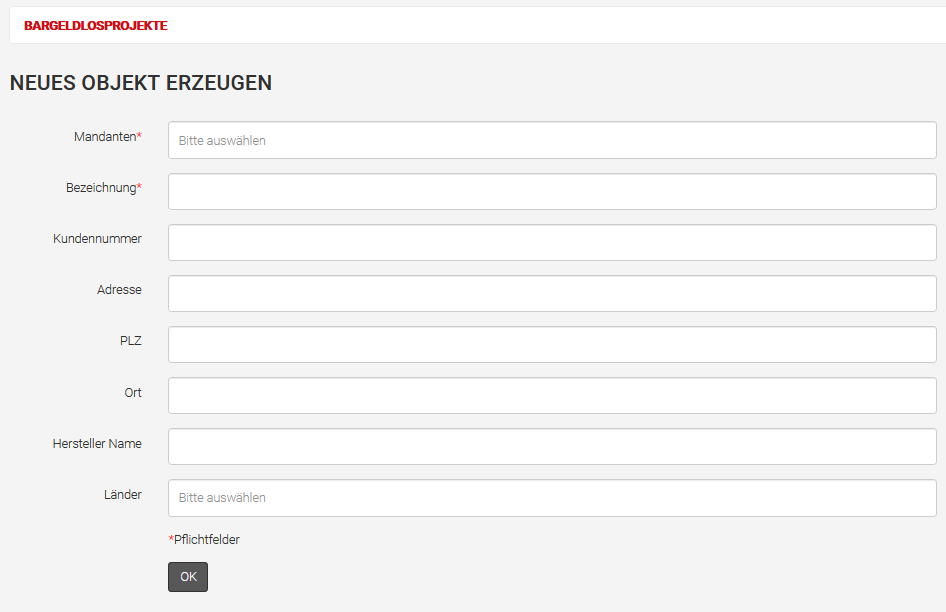This screenshot has width=946, height=612.
Task: Open the Mandanten dropdown
Action: click(x=552, y=141)
